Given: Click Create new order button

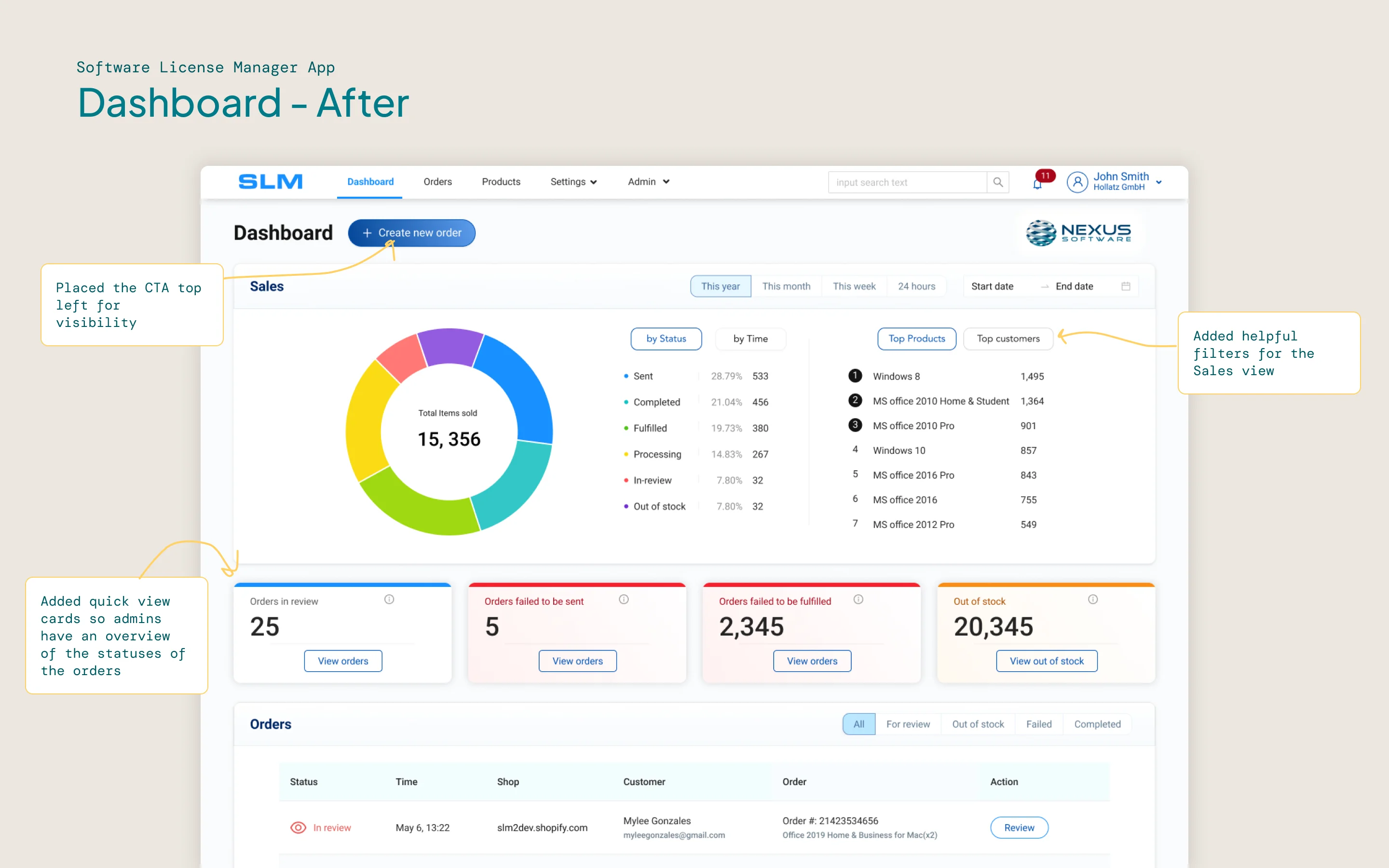Looking at the screenshot, I should [411, 233].
